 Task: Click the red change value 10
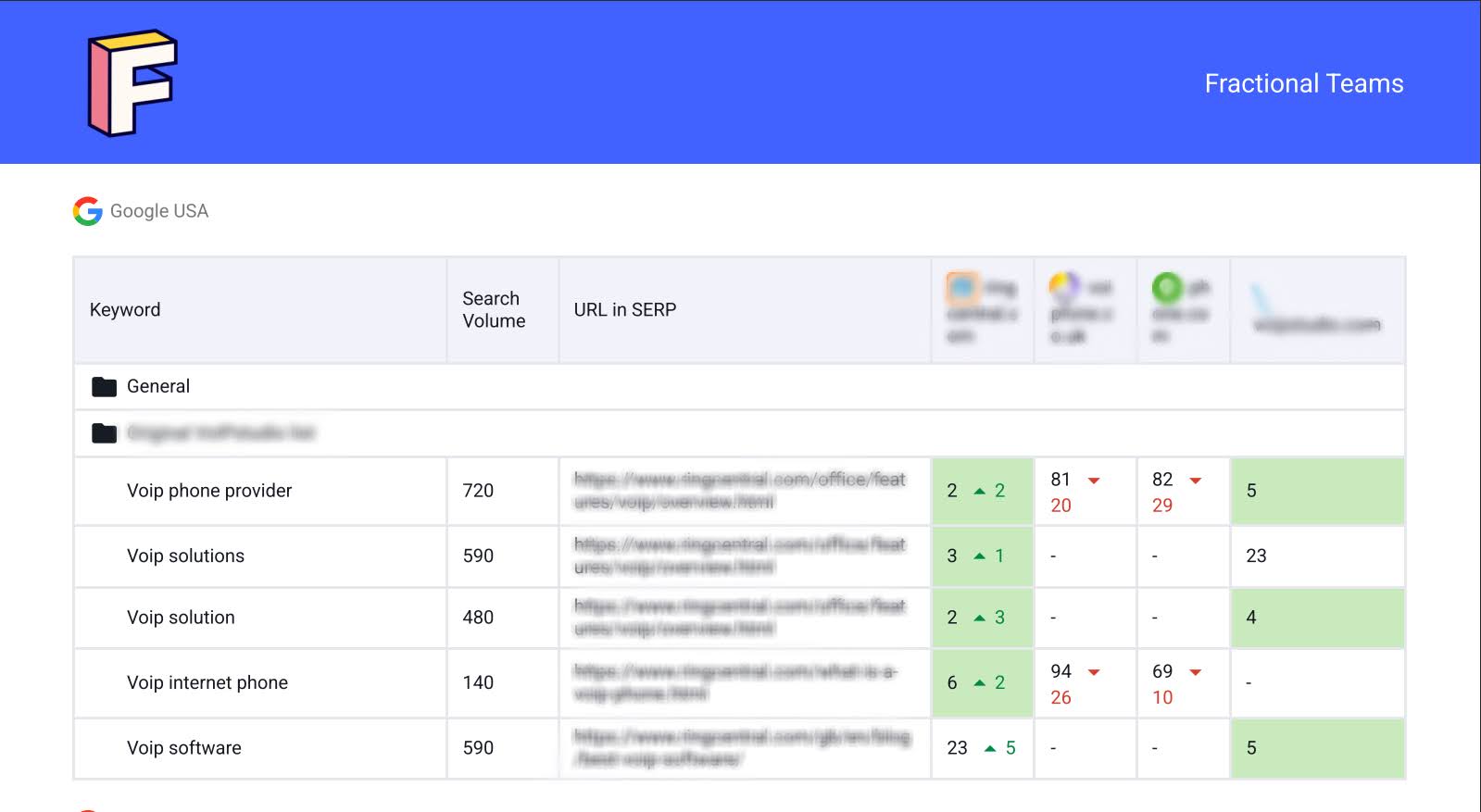[1162, 697]
